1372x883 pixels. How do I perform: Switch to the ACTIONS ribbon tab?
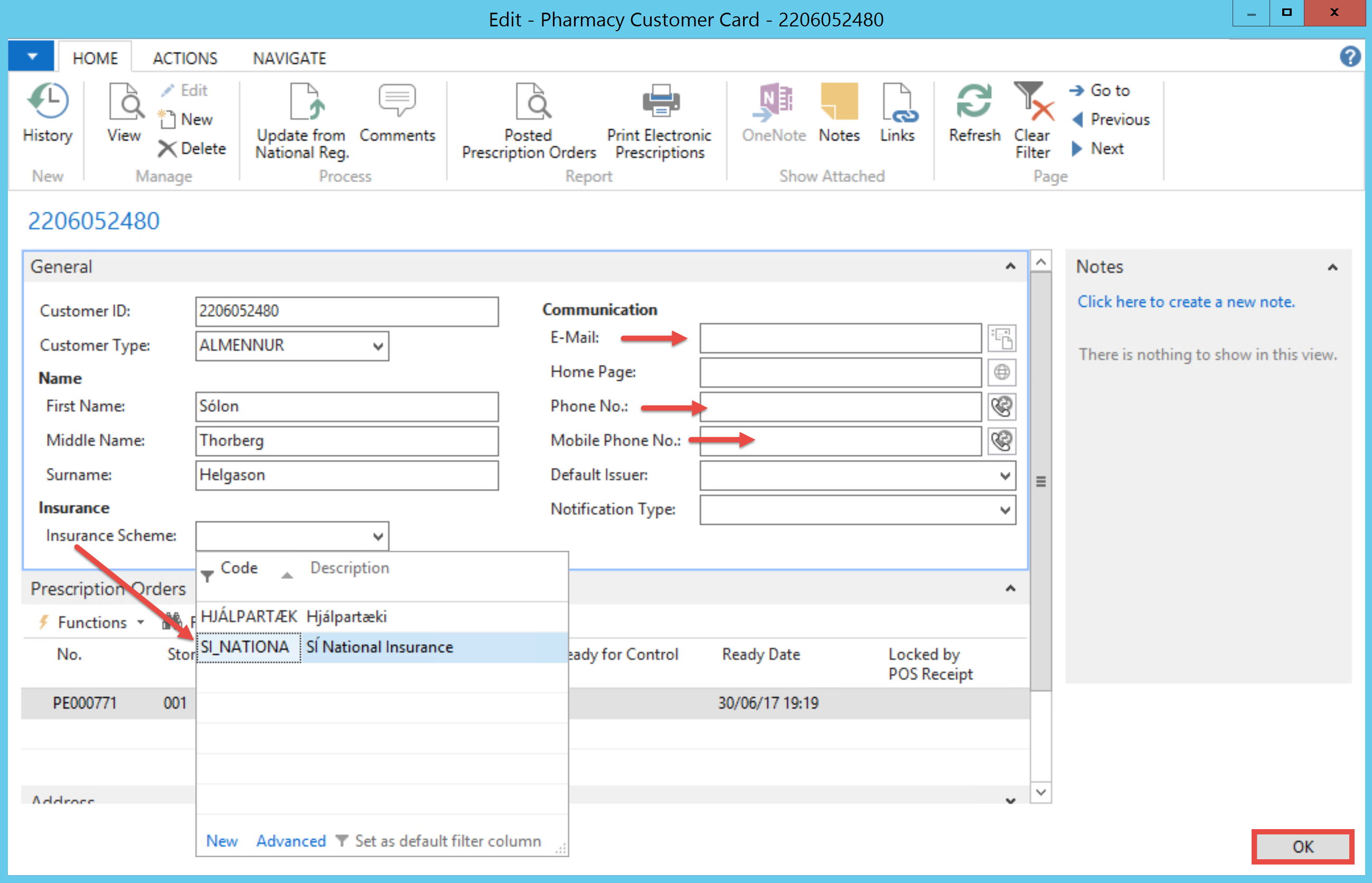pyautogui.click(x=185, y=59)
